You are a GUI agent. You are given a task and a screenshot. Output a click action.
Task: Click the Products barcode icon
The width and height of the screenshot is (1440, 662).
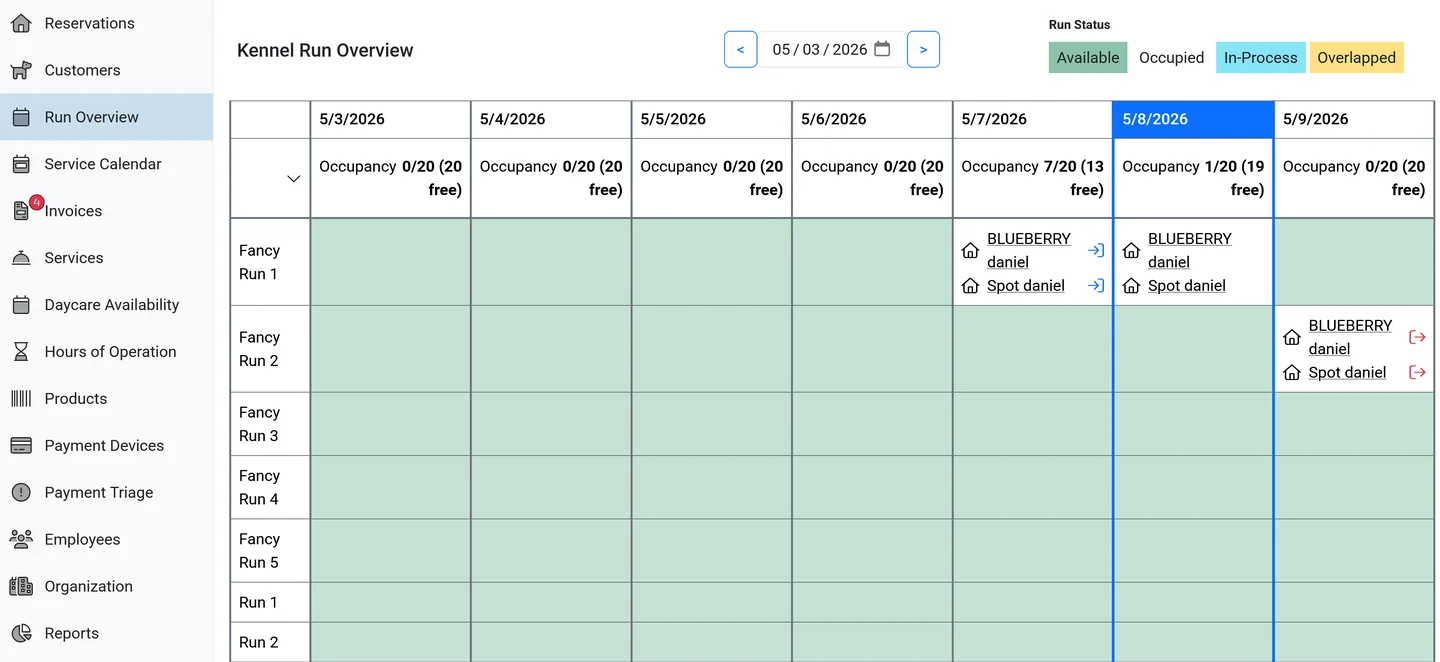(21, 398)
